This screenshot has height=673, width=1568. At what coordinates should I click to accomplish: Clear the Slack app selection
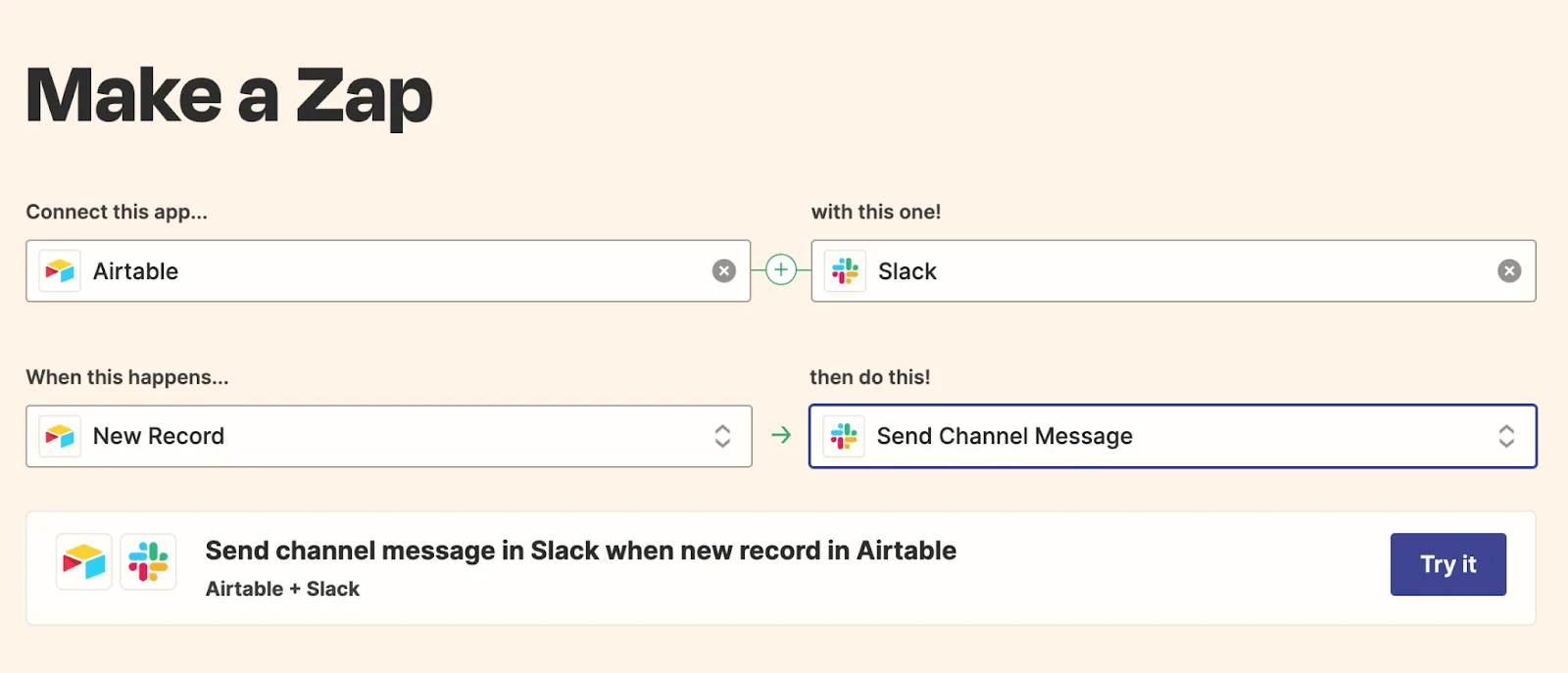point(1509,271)
